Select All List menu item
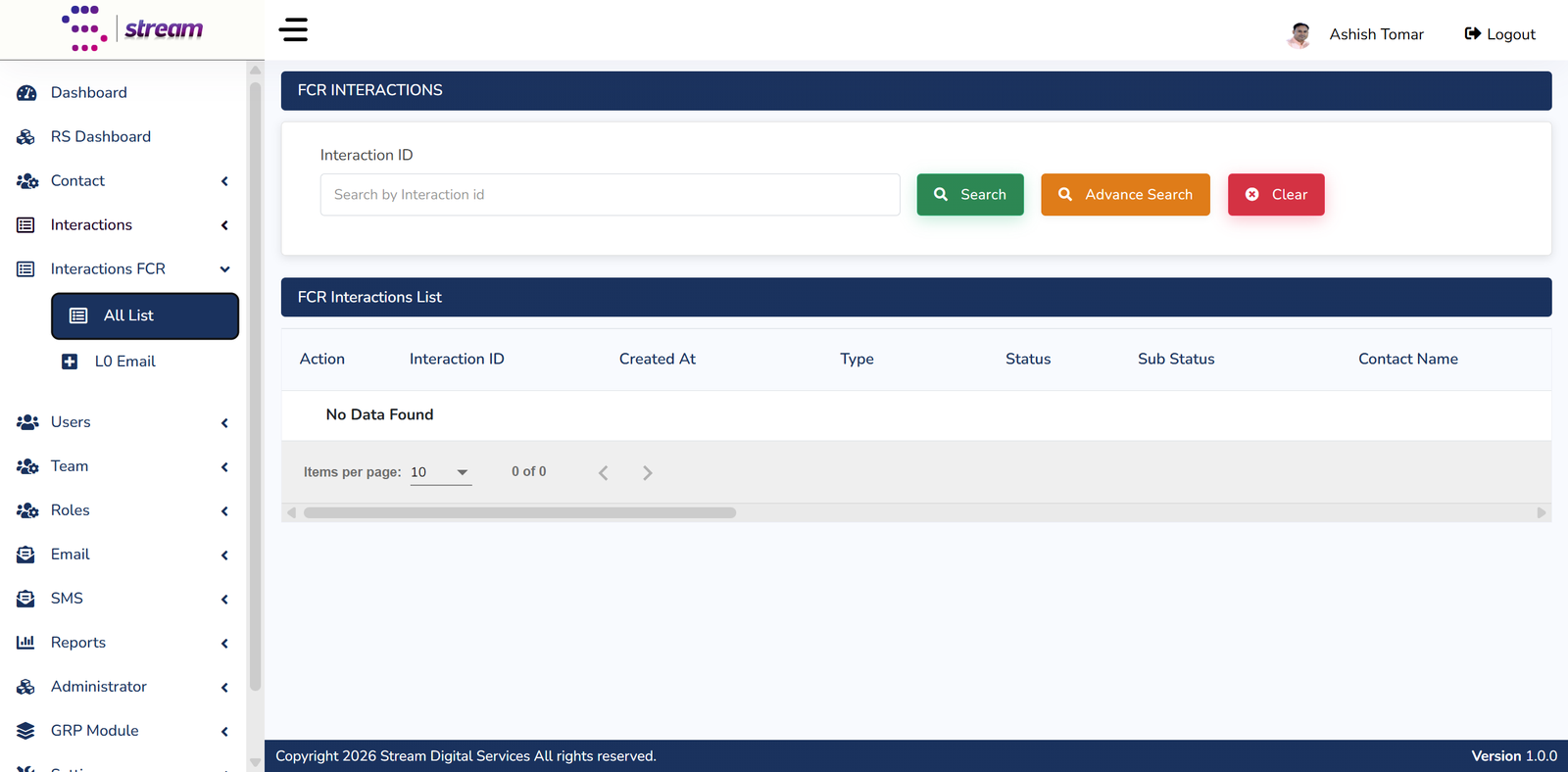The width and height of the screenshot is (1568, 772). pyautogui.click(x=145, y=315)
